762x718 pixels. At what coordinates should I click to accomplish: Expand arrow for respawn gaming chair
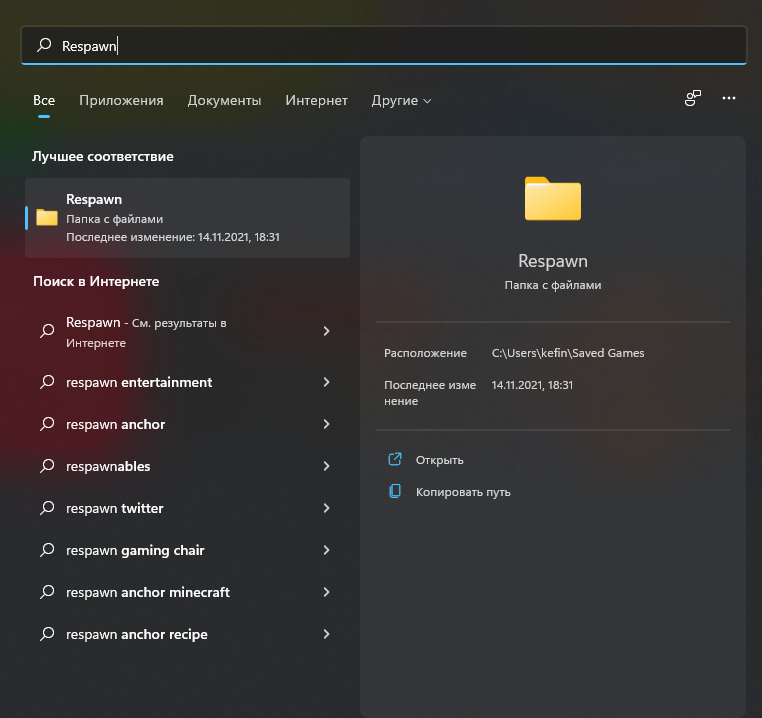point(326,551)
